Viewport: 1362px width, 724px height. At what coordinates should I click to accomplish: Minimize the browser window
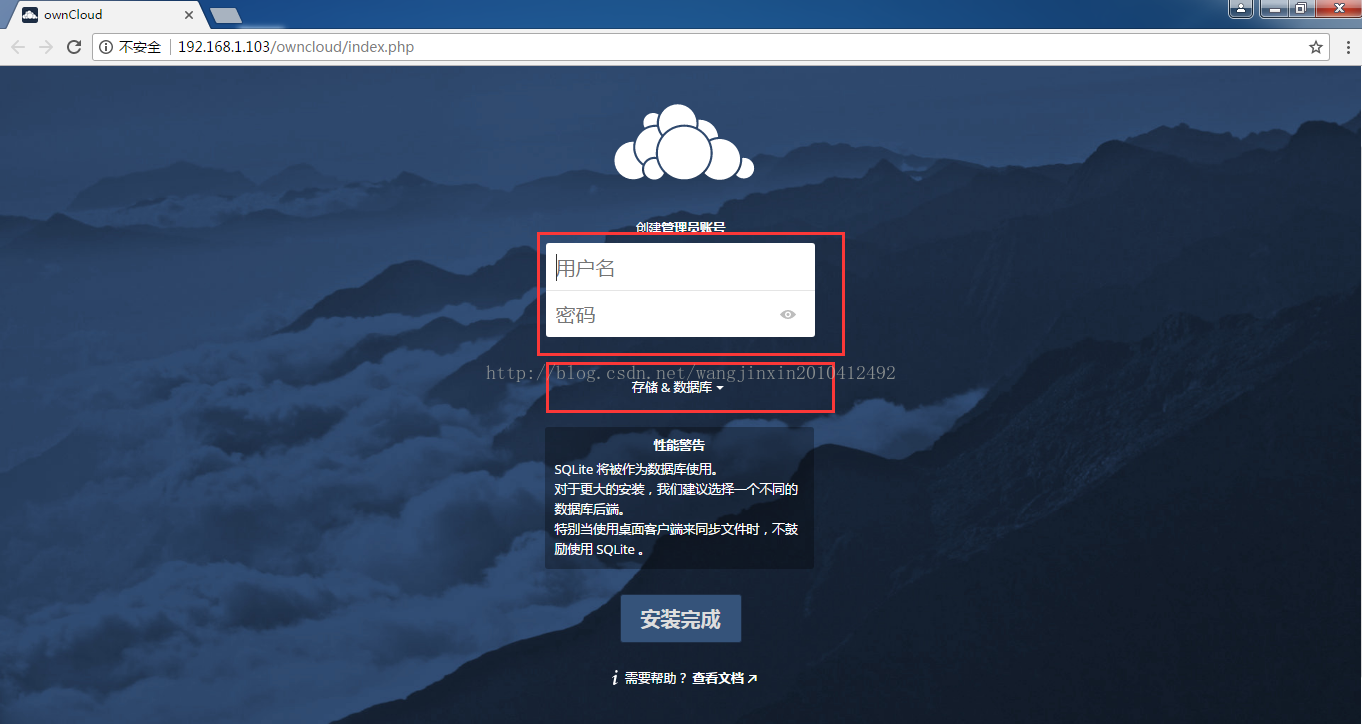(1274, 9)
